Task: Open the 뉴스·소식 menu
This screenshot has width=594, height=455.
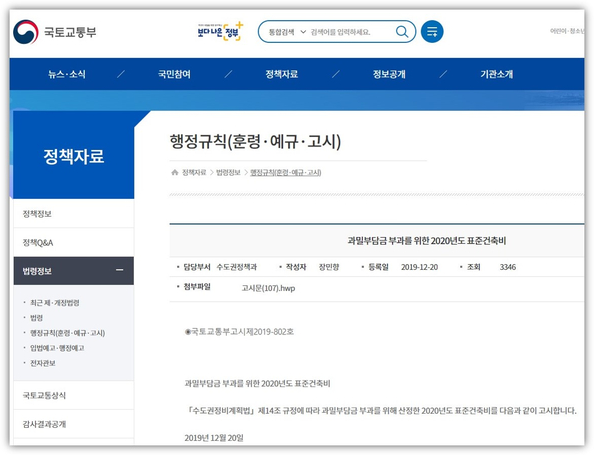Action: (x=67, y=74)
